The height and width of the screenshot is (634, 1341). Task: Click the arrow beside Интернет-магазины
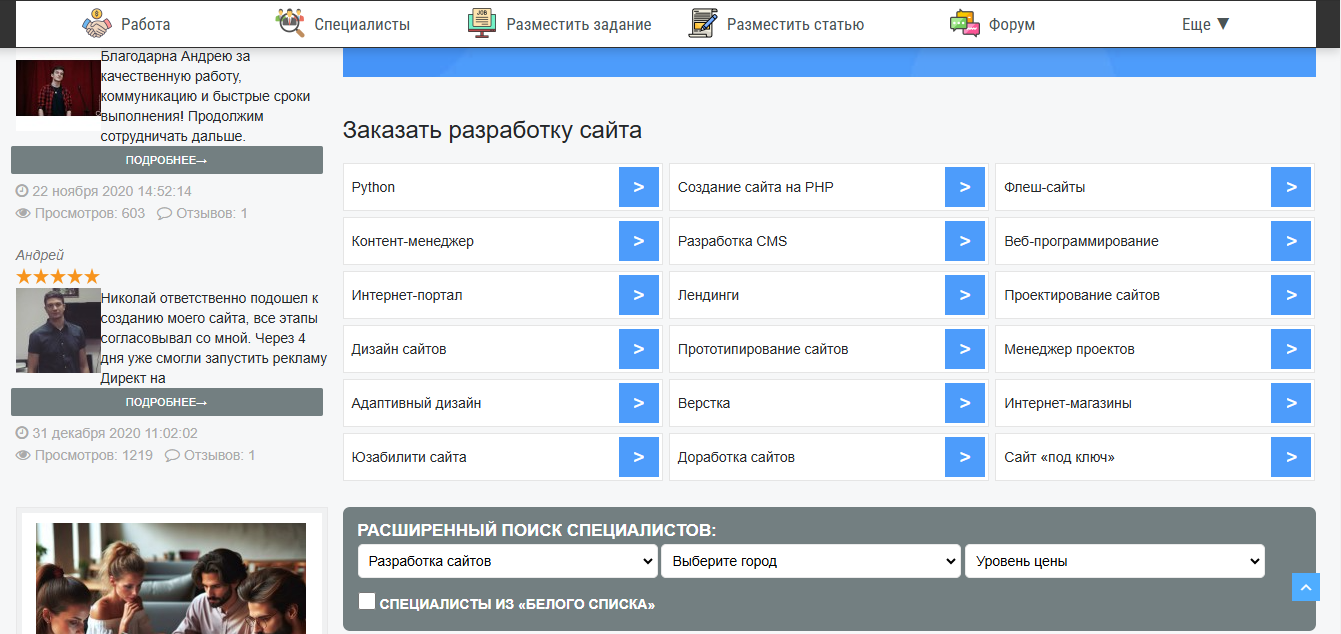(x=1291, y=403)
